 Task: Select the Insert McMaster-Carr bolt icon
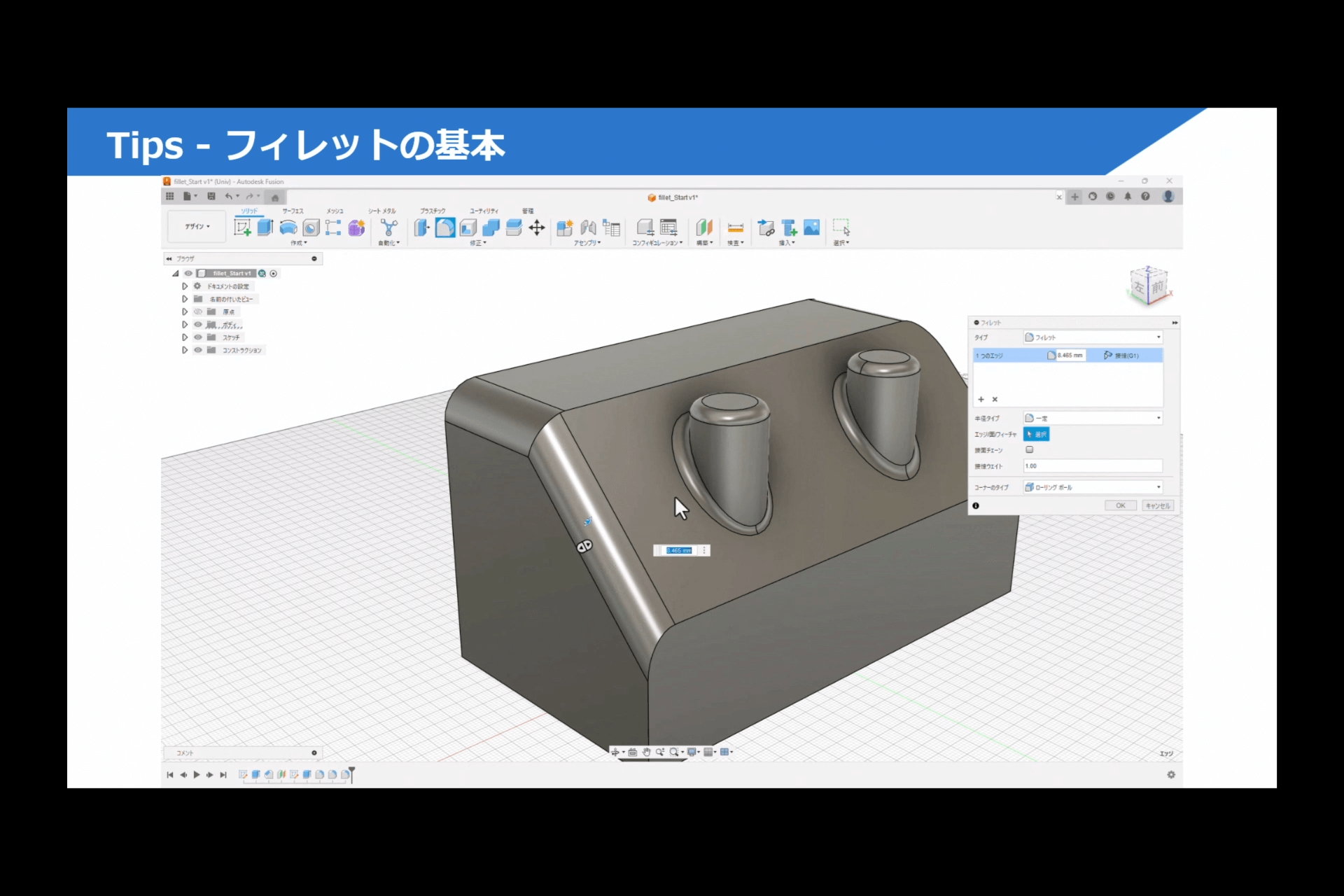point(789,227)
